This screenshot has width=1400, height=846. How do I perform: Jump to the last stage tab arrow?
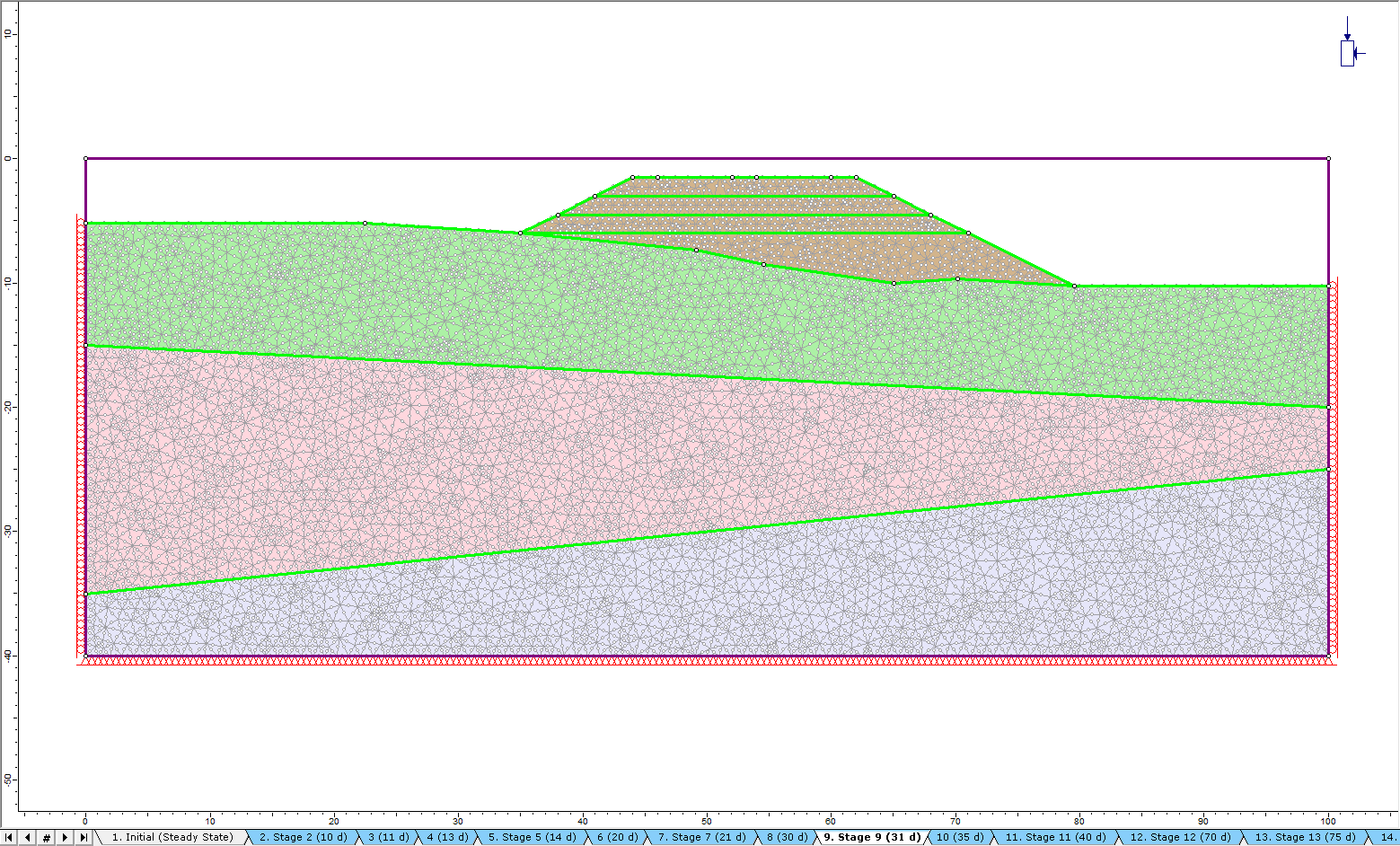tap(84, 837)
